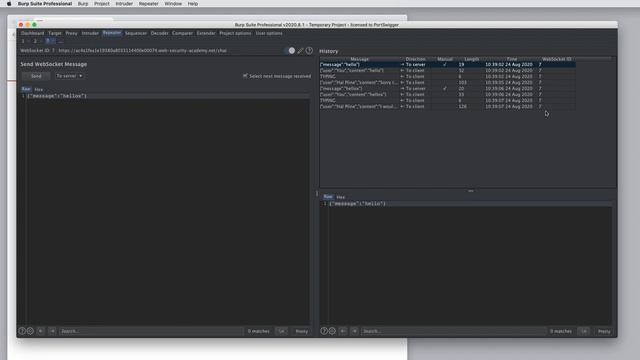Sort history by Length column
The image size is (640, 360).
pos(471,59)
